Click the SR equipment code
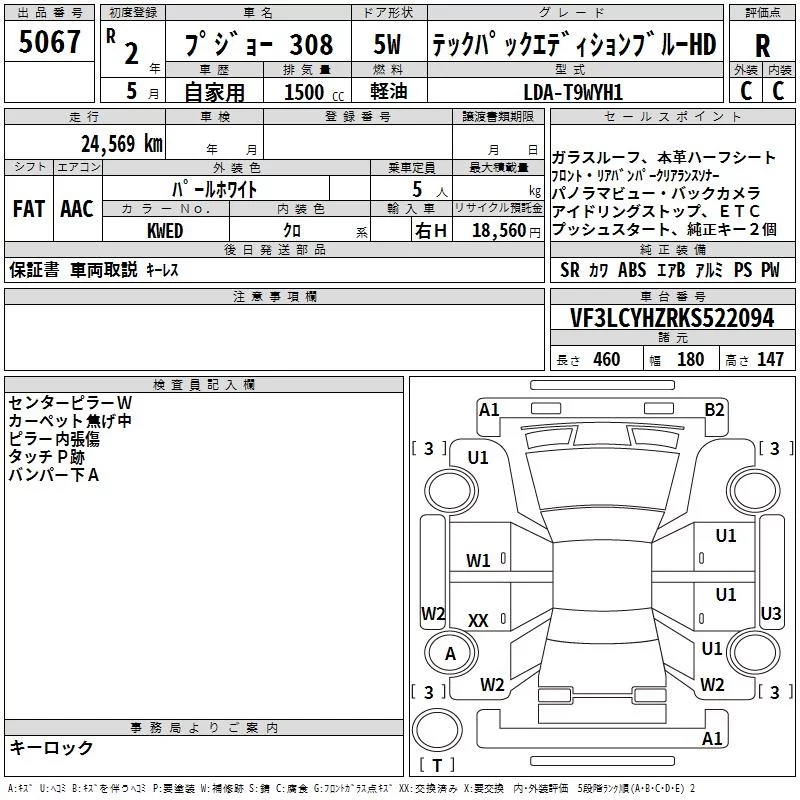Screen dimensions: 800x800 pyautogui.click(x=569, y=270)
